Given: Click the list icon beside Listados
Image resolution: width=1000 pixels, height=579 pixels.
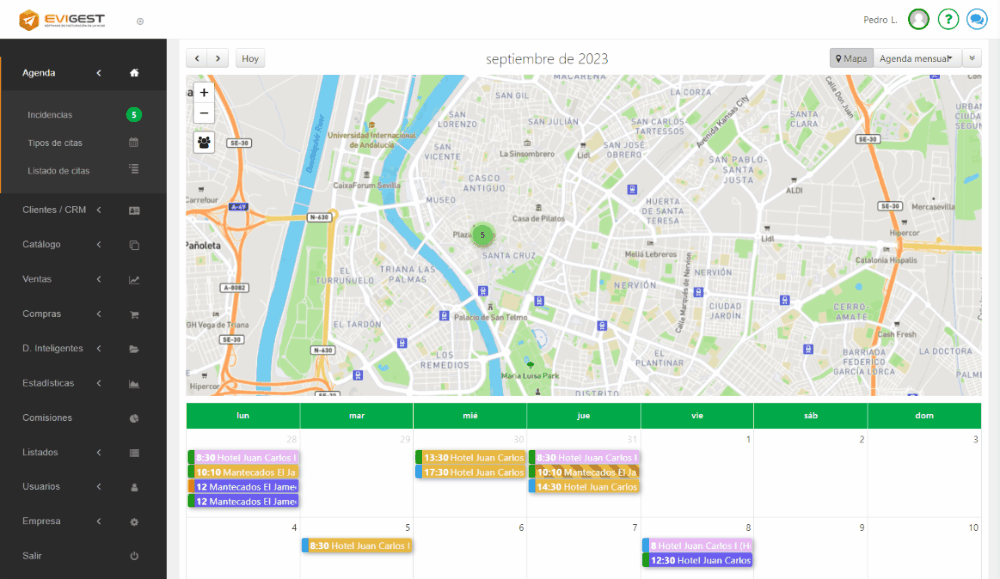Looking at the screenshot, I should pos(134,453).
